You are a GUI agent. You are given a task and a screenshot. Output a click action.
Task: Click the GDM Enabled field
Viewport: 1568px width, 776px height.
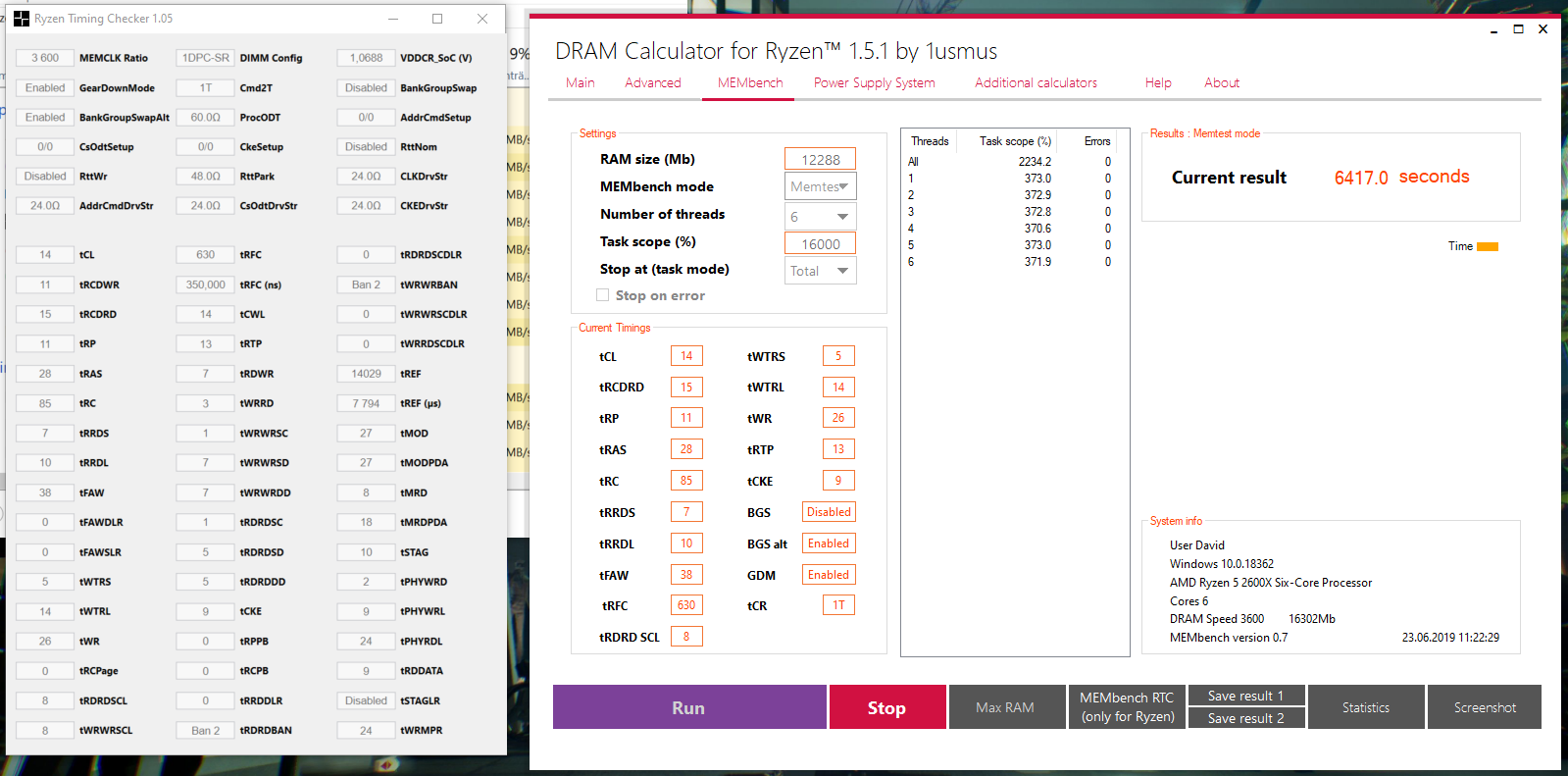(x=829, y=575)
